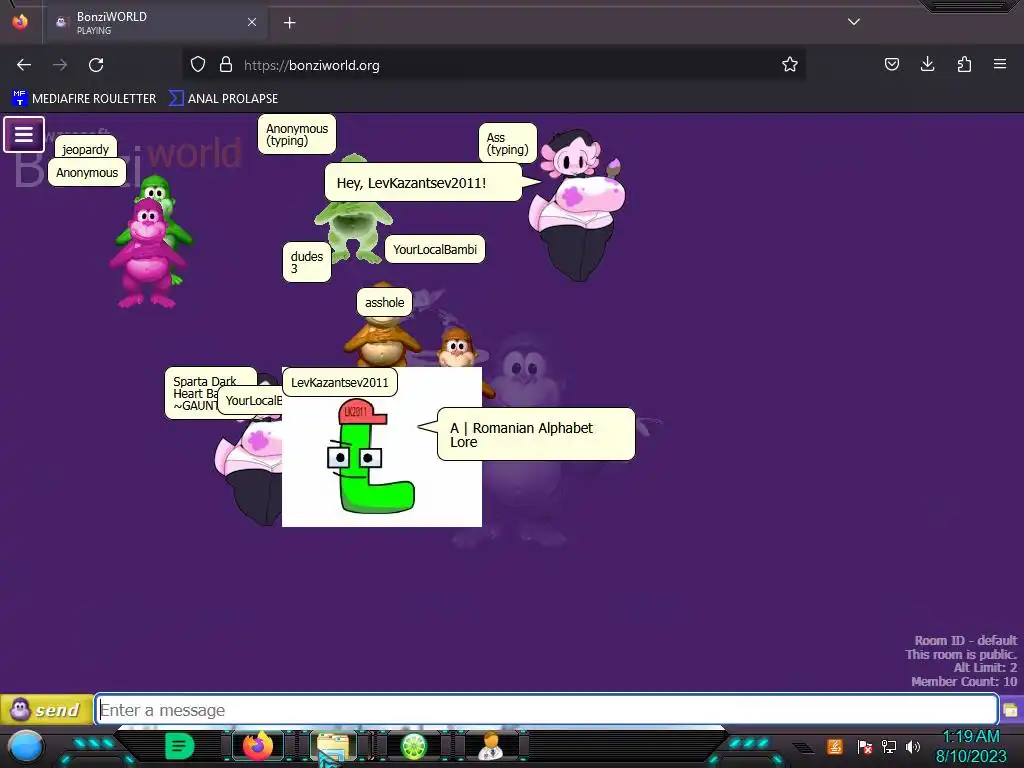This screenshot has height=768, width=1024.
Task: Select the BonziWORLD playing tab
Action: pyautogui.click(x=155, y=23)
